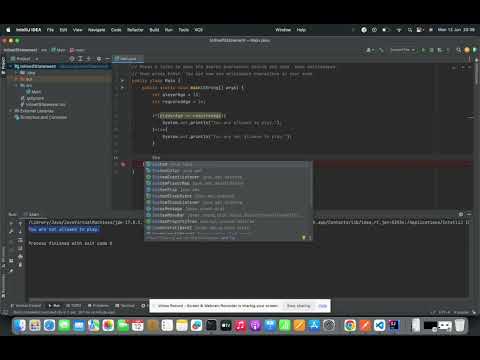Image resolution: width=480 pixels, height=360 pixels.
Task: Expand the .idea folder
Action: [16, 73]
